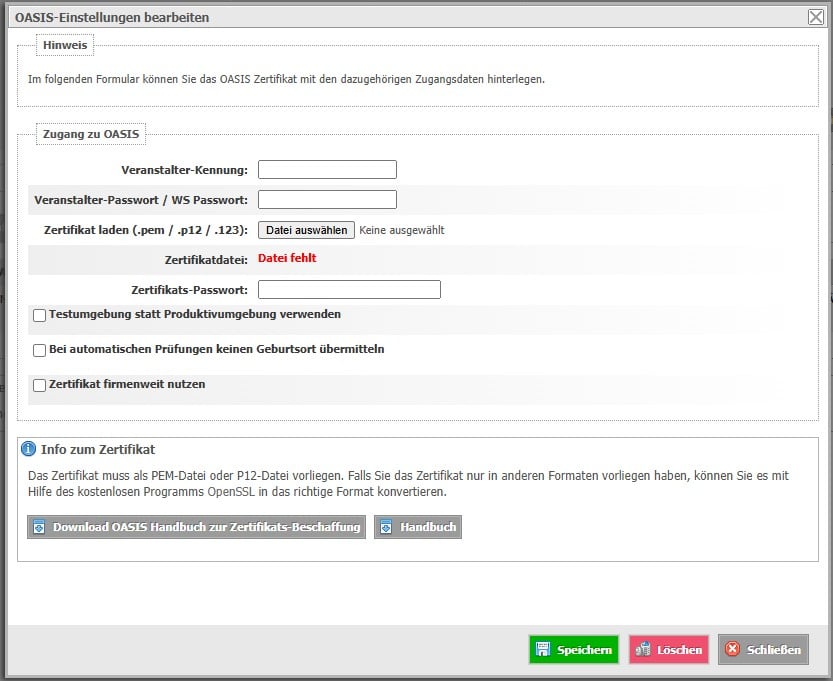Click download icon on OASIS Handbuch zur Zertifikats-Beschaffung
This screenshot has width=833, height=681.
coord(39,527)
